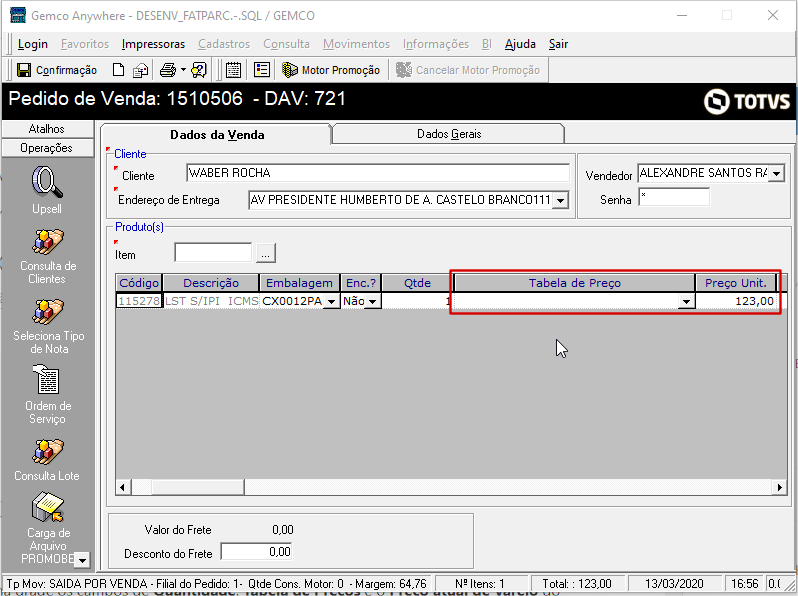The width and height of the screenshot is (798, 596).
Task: Click the help question toolbar icon
Action: pyautogui.click(x=199, y=70)
